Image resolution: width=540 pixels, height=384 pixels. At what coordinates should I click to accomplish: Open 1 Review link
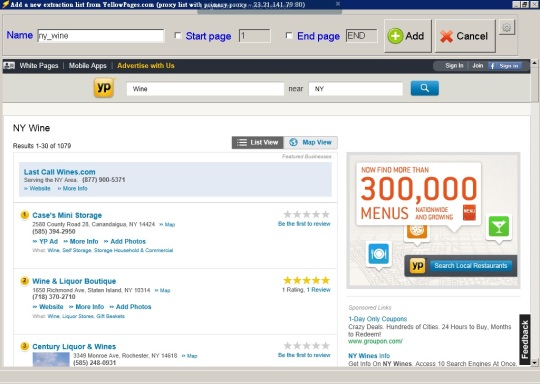[x=319, y=290]
